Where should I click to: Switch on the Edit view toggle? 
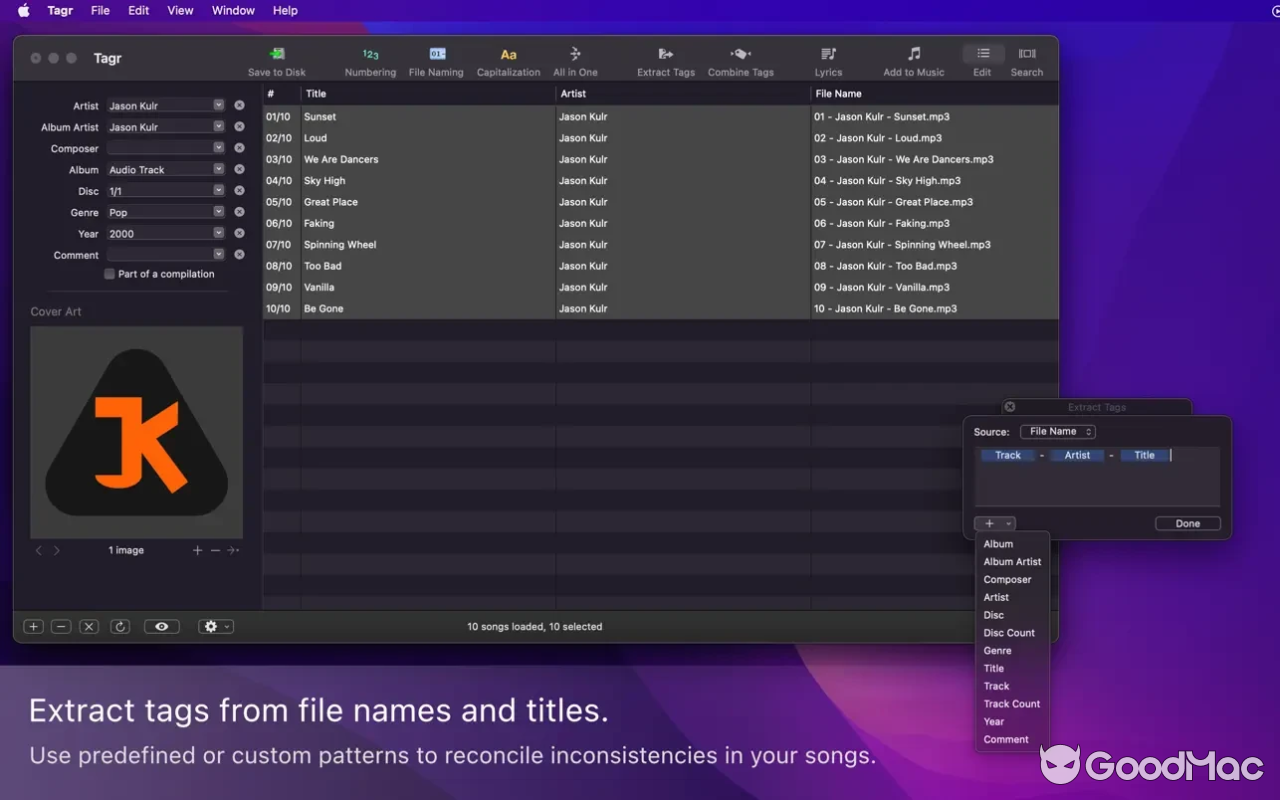983,54
